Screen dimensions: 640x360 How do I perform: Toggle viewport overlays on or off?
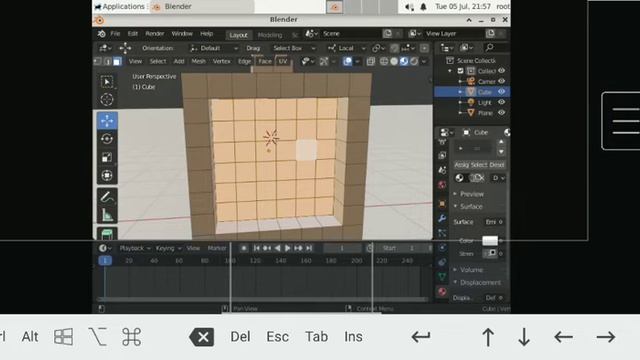click(x=348, y=61)
